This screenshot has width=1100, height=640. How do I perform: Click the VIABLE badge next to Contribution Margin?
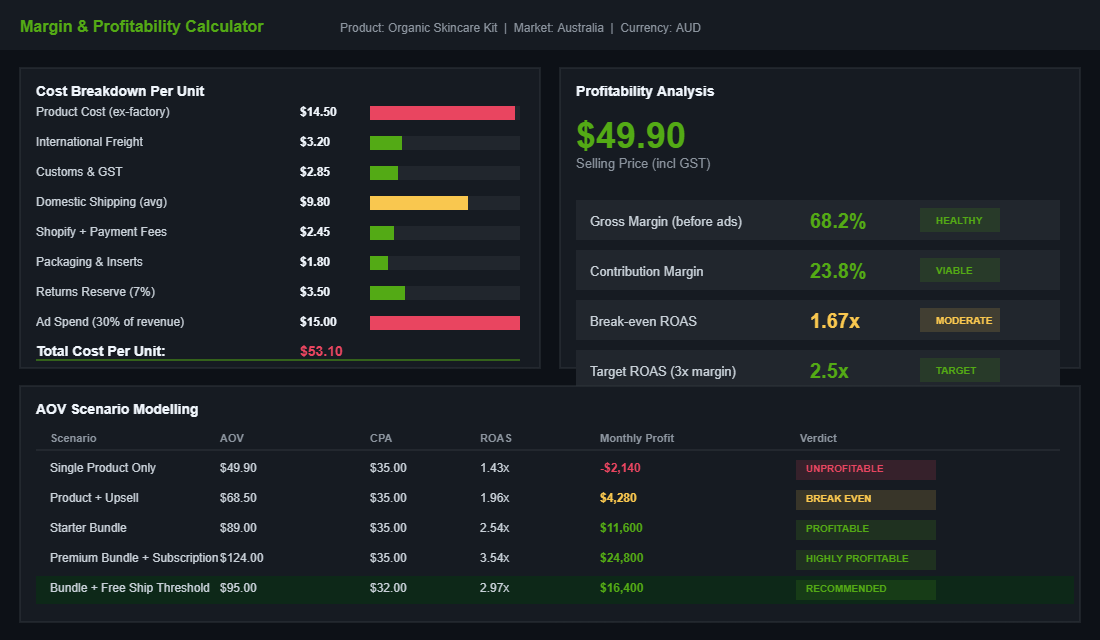click(x=958, y=270)
